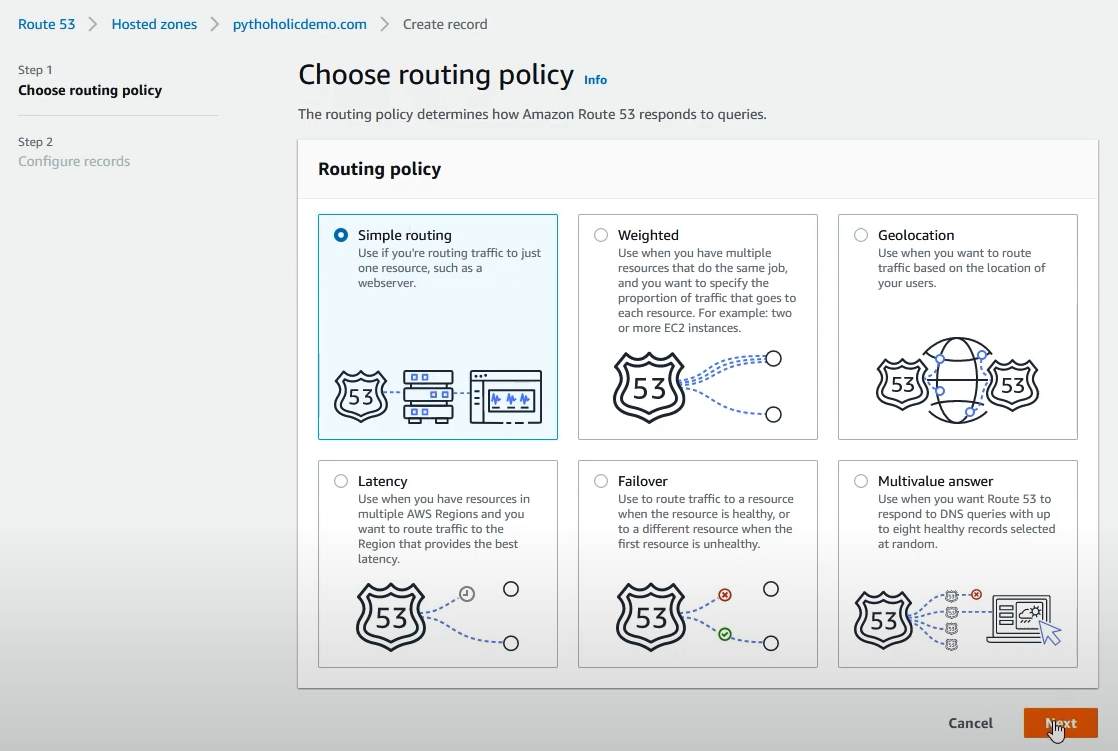This screenshot has height=751, width=1118.
Task: Click the description text under Failover
Action: pyautogui.click(x=705, y=521)
